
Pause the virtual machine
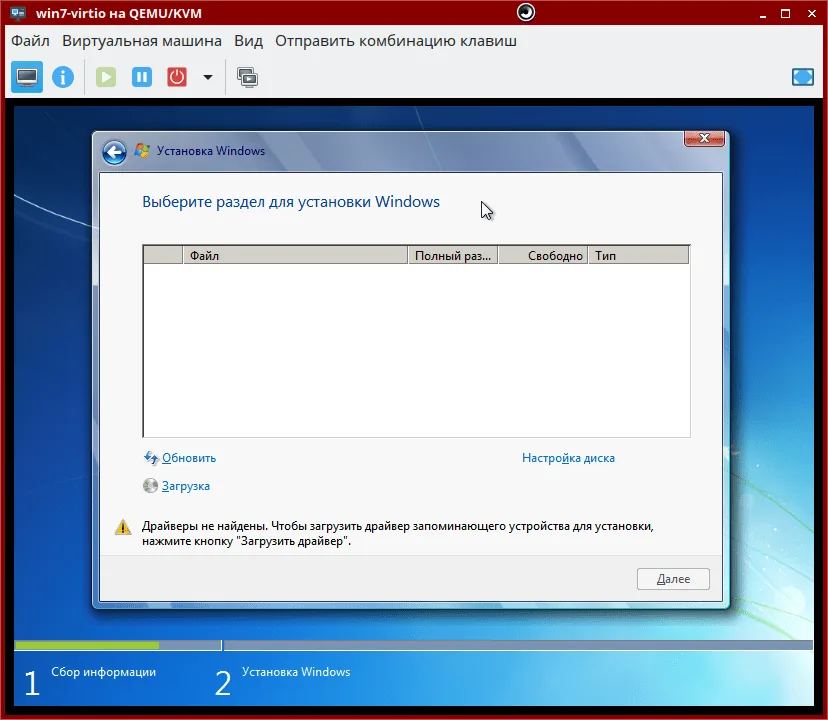tap(141, 76)
